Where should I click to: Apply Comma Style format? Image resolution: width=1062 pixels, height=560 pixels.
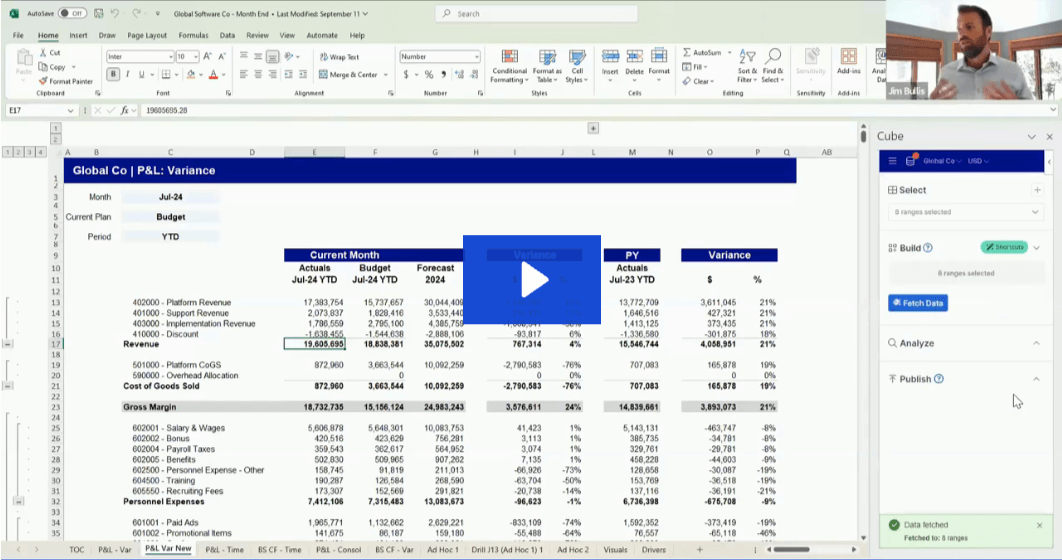(444, 74)
